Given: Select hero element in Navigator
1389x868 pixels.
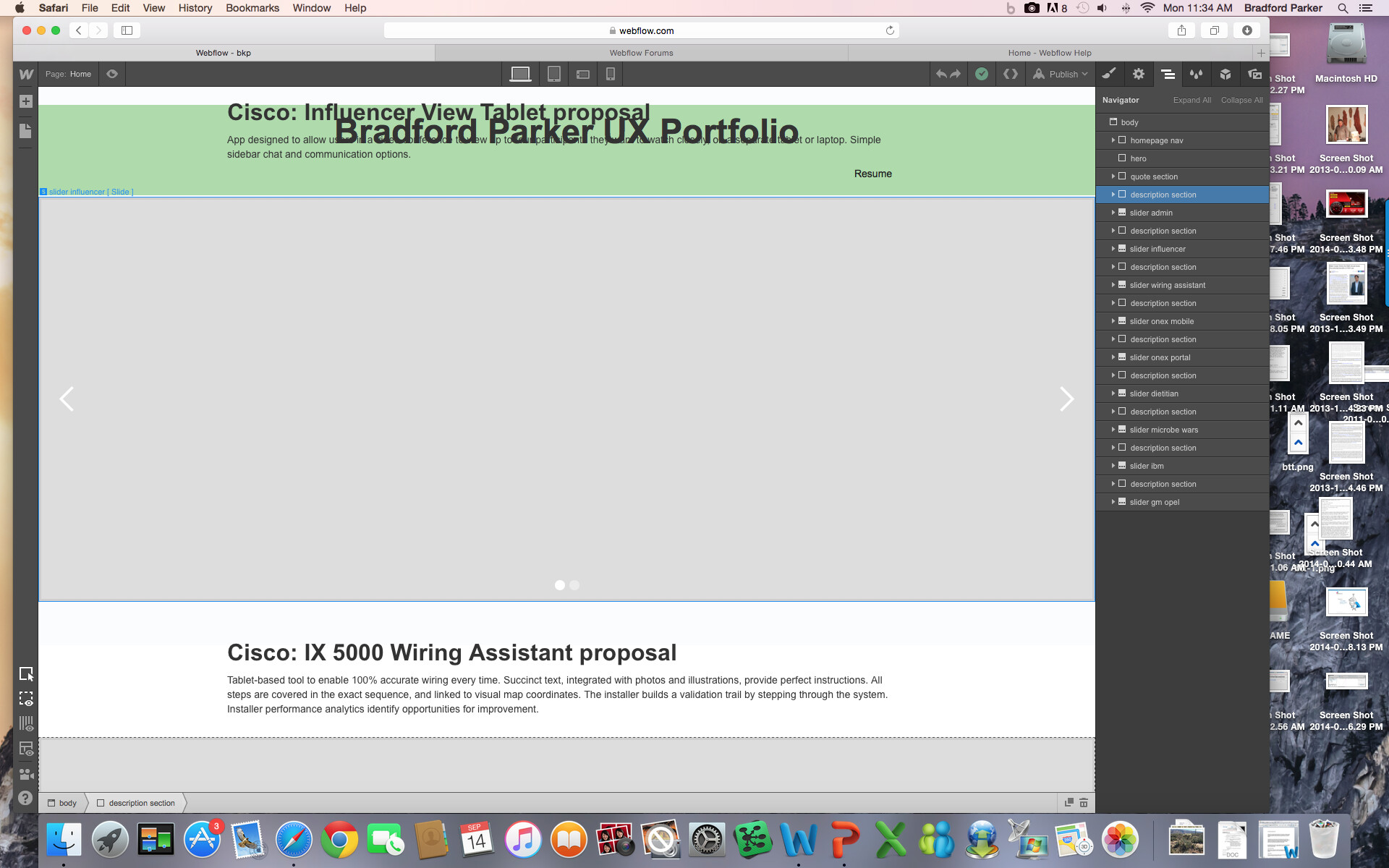Looking at the screenshot, I should [1182, 158].
